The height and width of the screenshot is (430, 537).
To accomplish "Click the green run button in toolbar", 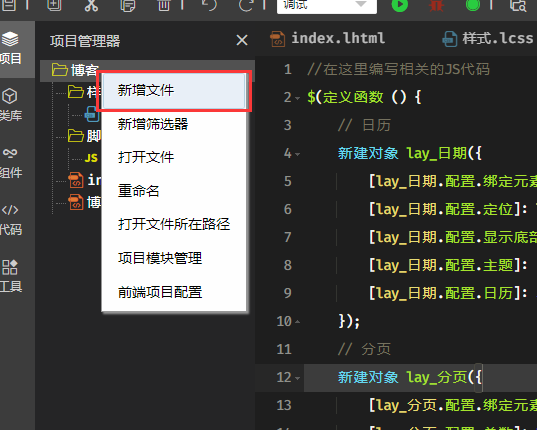I will click(400, 5).
